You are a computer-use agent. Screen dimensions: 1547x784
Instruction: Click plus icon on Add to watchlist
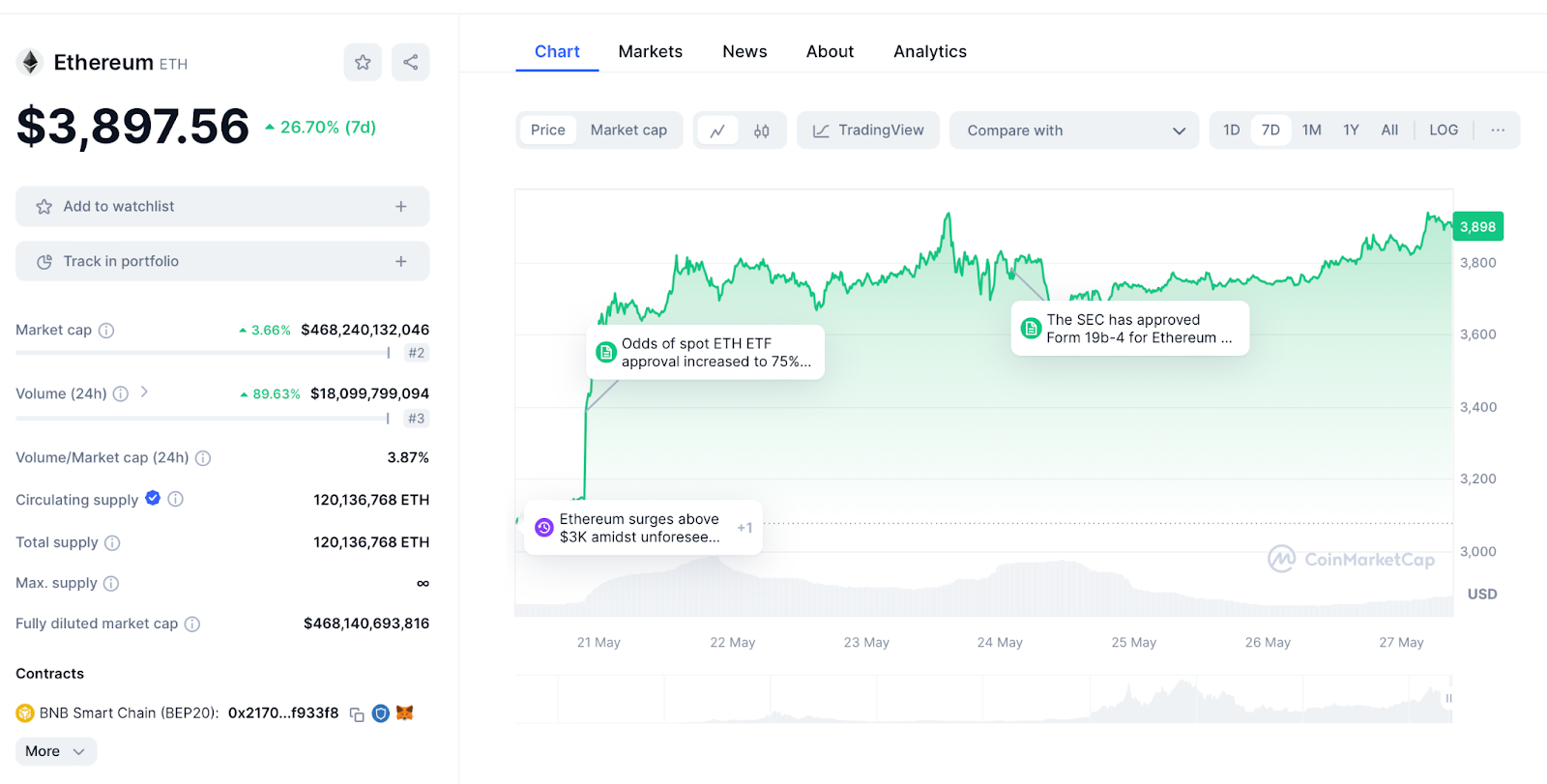(x=401, y=207)
